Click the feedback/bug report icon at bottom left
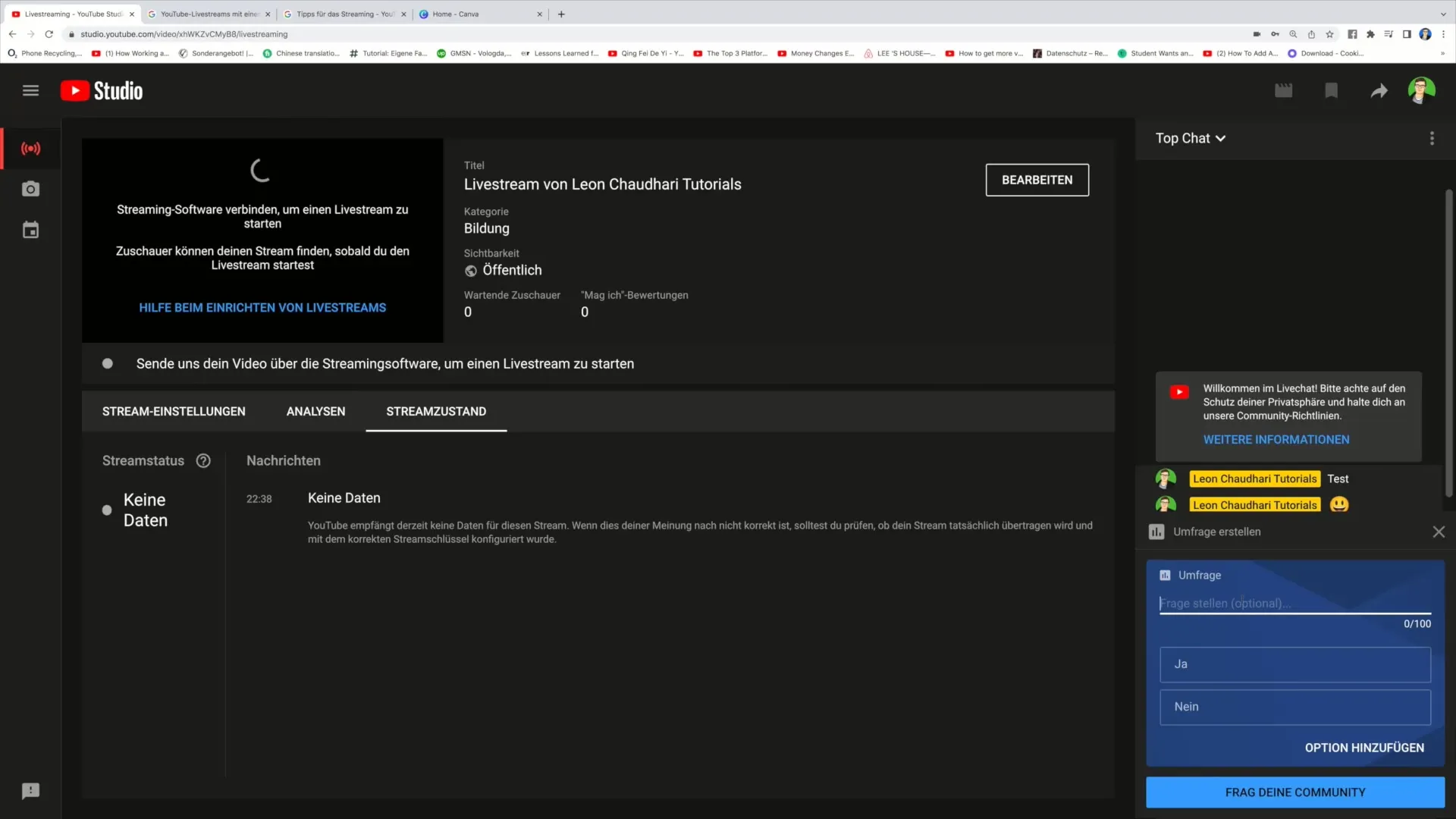 pyautogui.click(x=30, y=790)
